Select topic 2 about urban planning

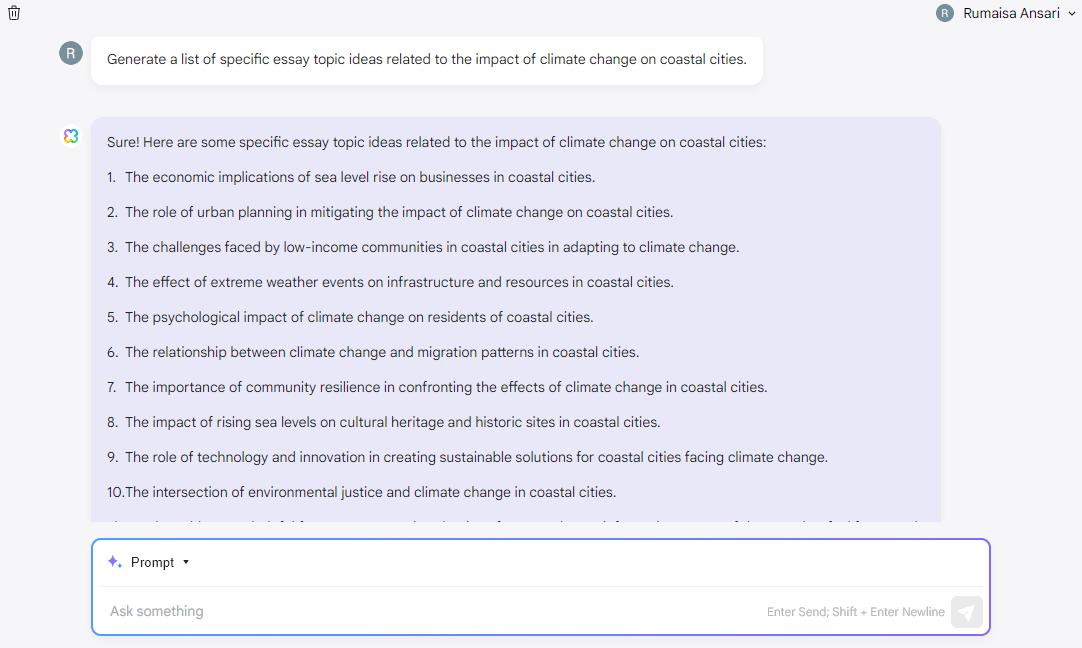click(x=398, y=212)
